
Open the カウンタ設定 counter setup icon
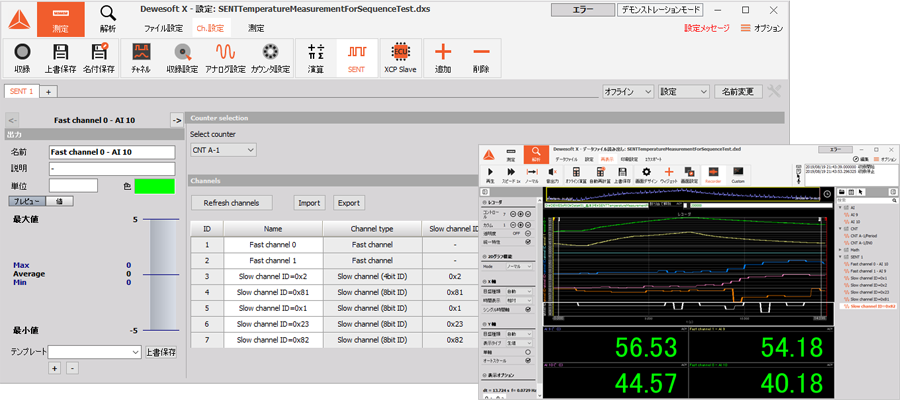[270, 58]
